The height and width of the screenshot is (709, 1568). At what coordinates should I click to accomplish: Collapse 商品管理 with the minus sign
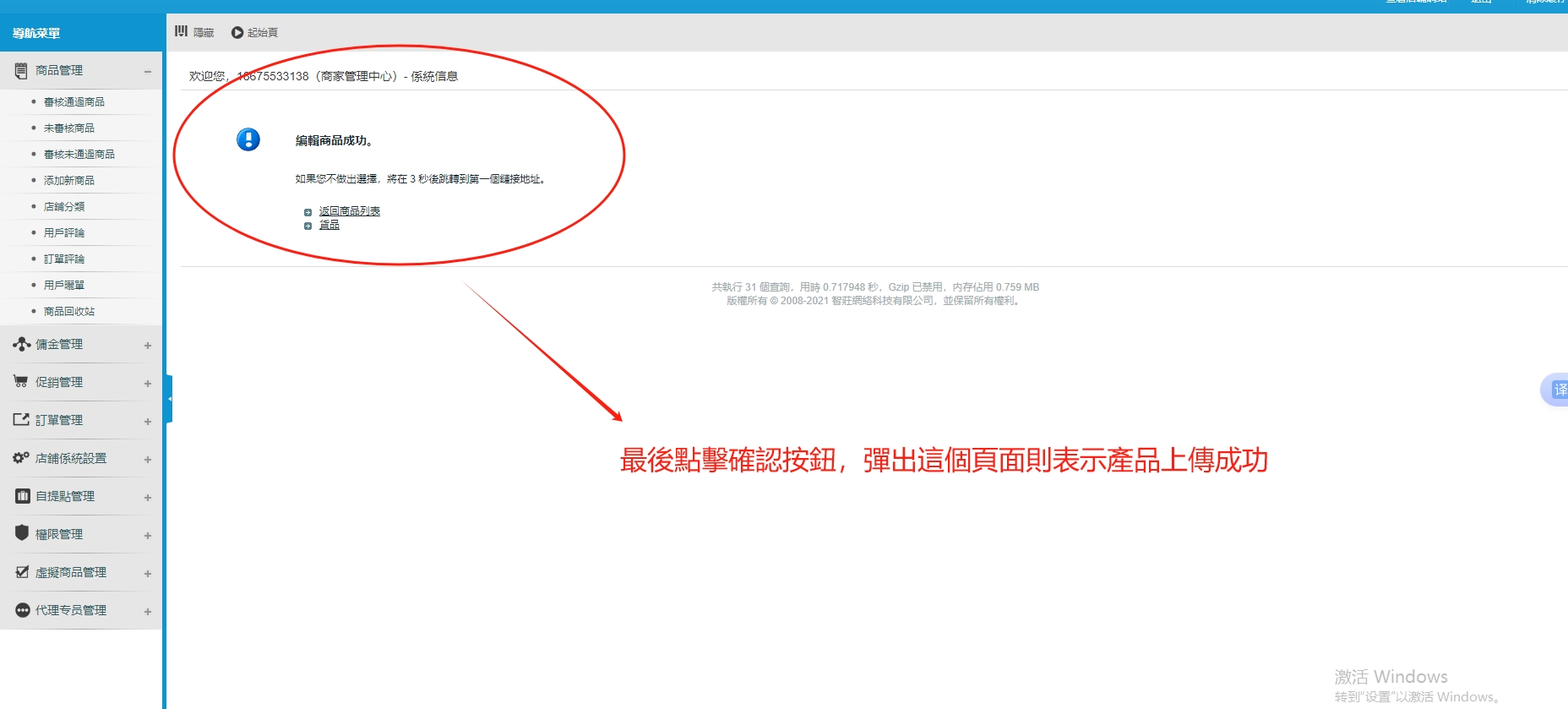[148, 72]
